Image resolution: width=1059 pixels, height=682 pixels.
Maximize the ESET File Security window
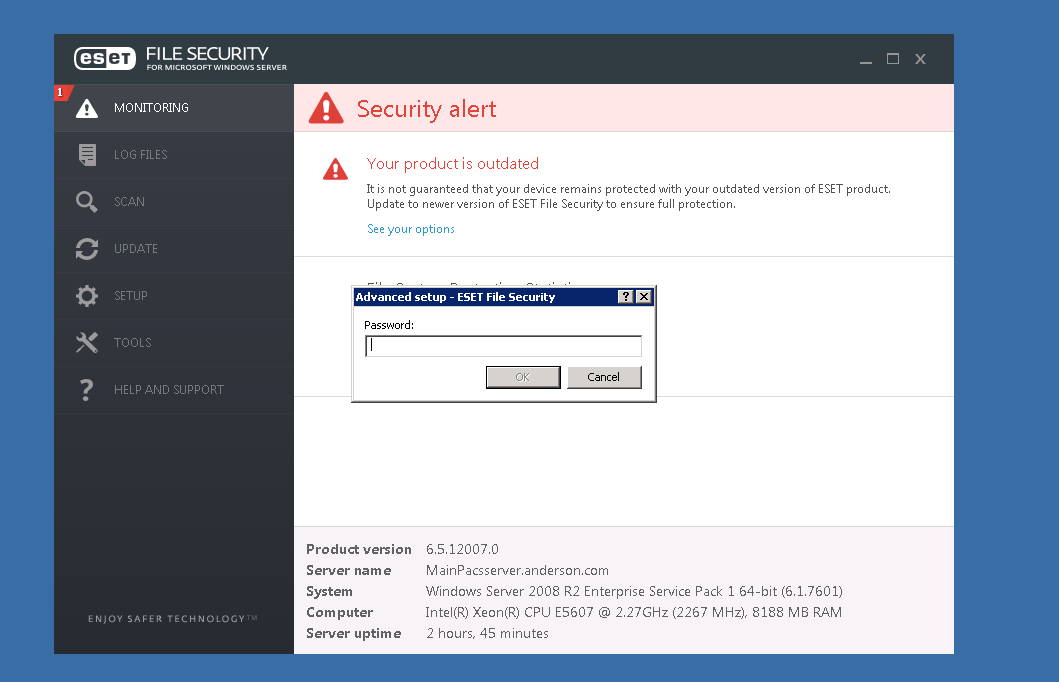893,59
